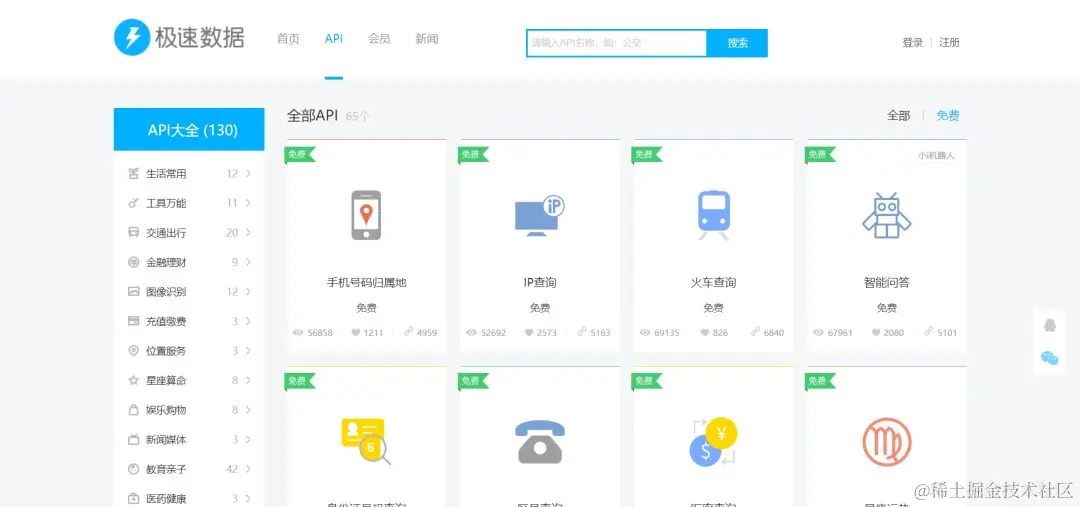The width and height of the screenshot is (1080, 507).
Task: Expand the 生活常用 category chevron
Action: coord(248,174)
